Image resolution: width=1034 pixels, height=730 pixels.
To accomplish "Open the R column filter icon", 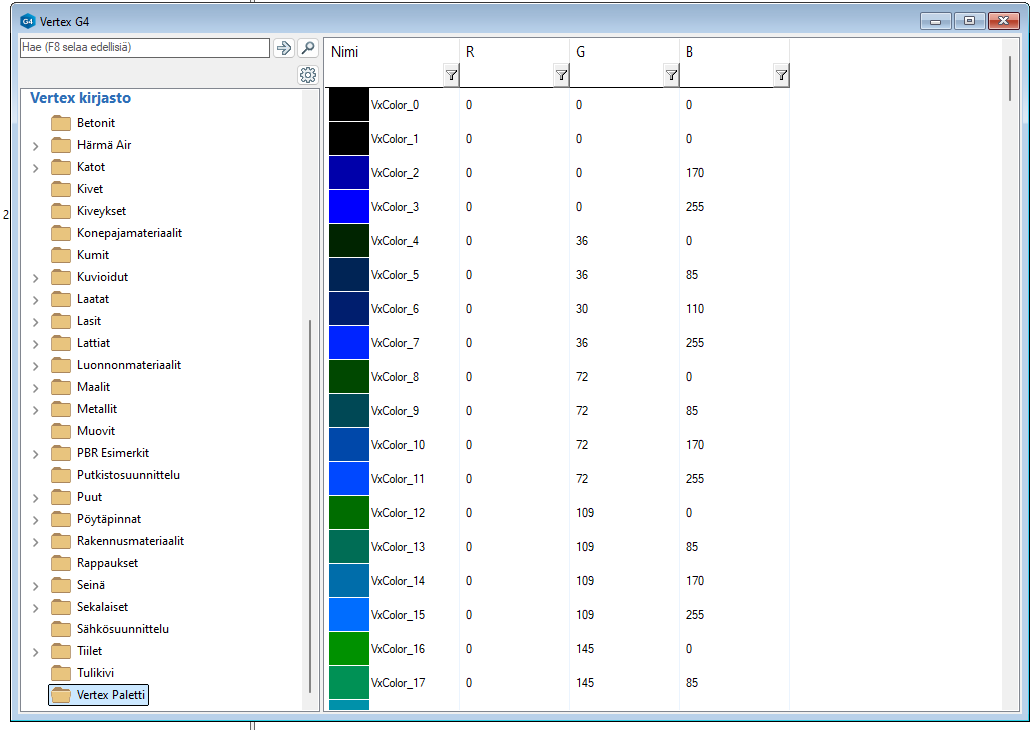I will point(561,75).
